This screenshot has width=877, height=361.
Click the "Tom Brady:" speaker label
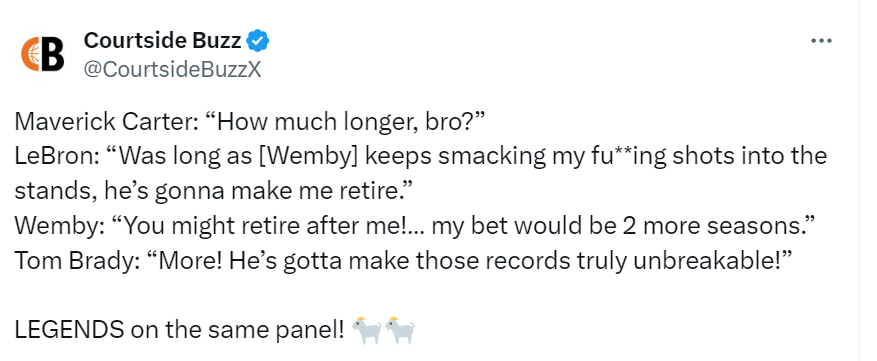[76, 261]
